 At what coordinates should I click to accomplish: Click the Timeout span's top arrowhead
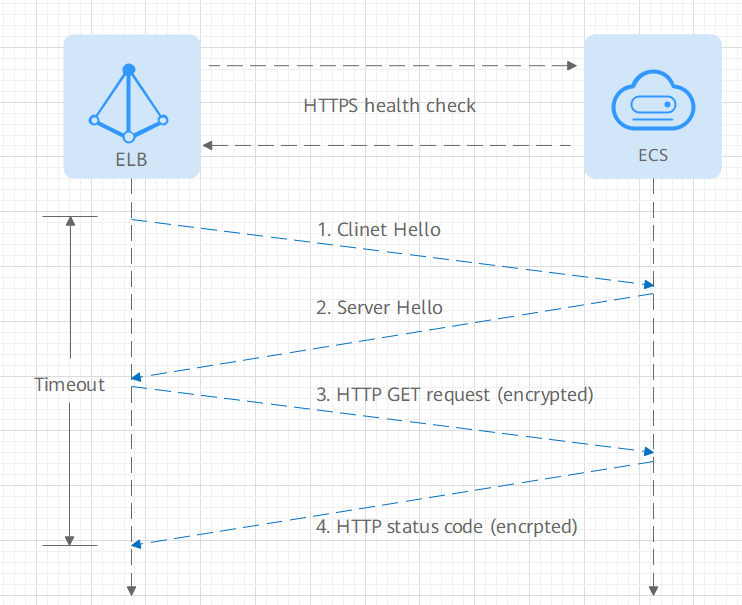click(70, 222)
